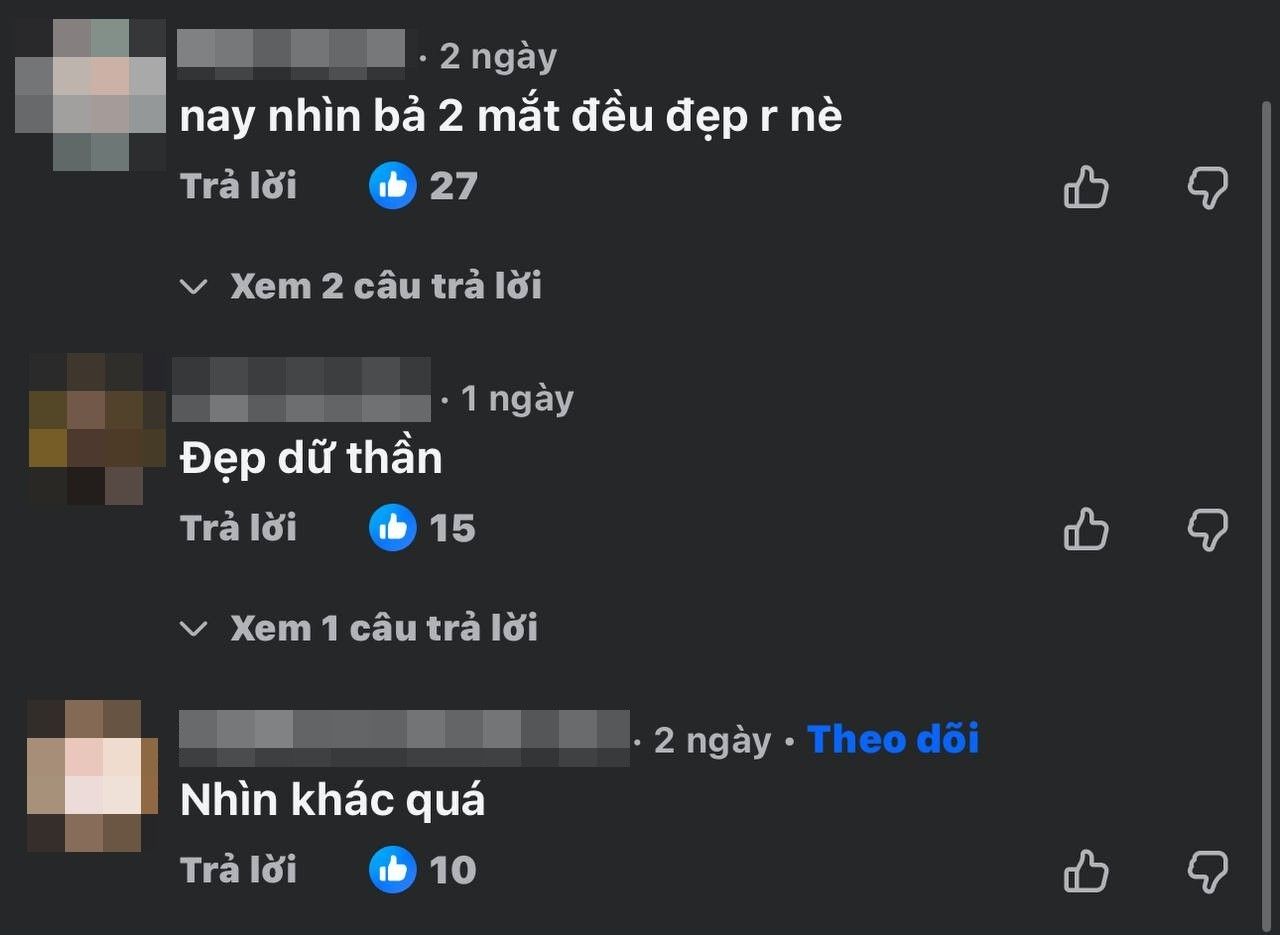Like the comment "nay nhìn bả 2 mắt đều đẹp r nè"
Screen dimensions: 1280x935
pyautogui.click(x=1086, y=187)
